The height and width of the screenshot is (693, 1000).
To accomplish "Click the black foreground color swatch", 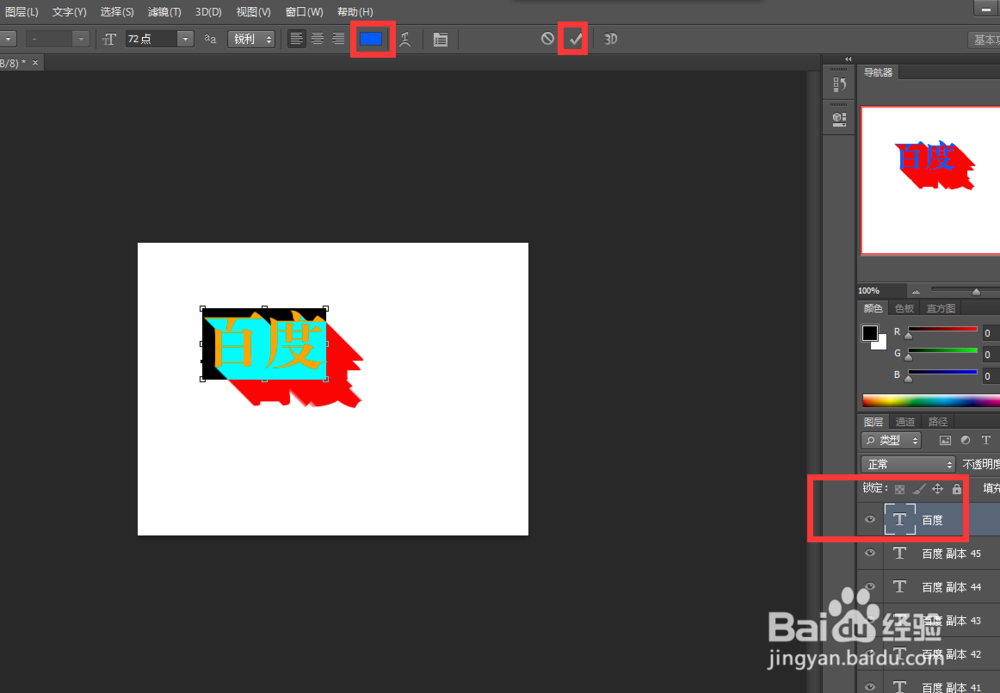I will [869, 333].
